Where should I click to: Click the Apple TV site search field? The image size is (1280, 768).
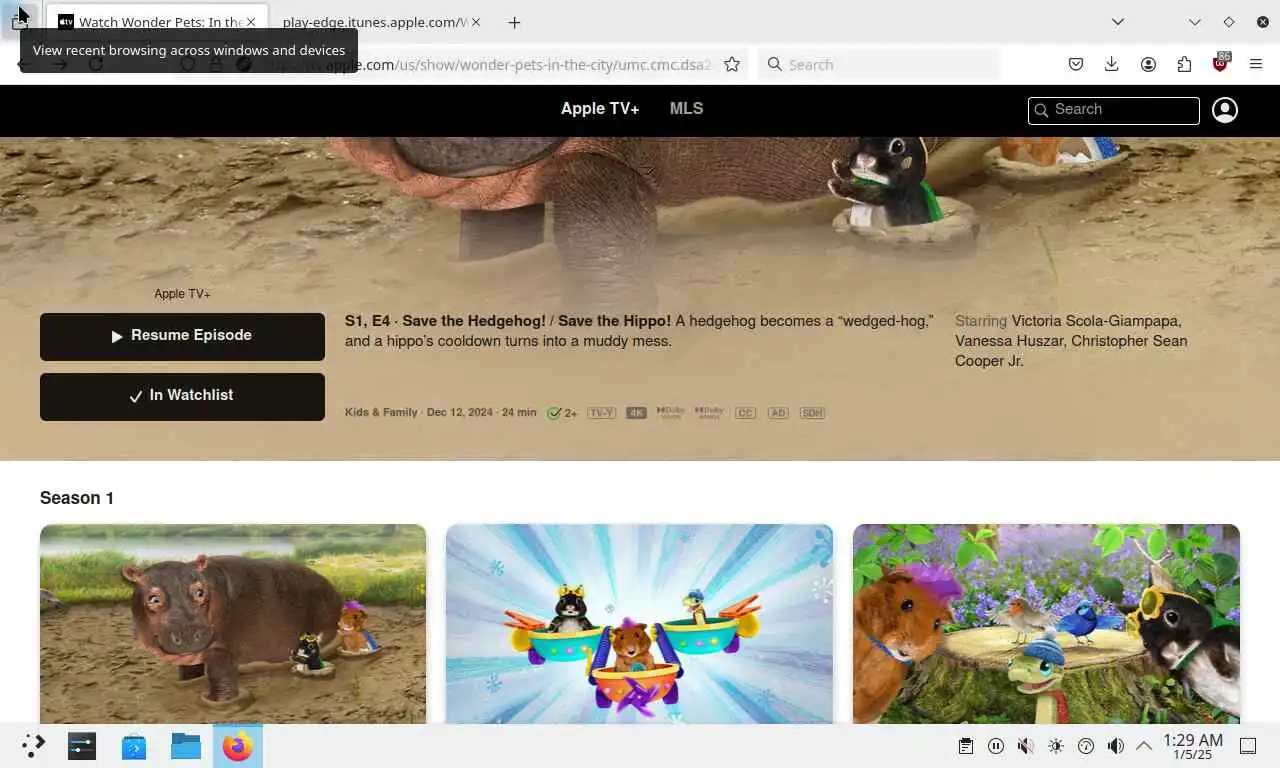(1114, 110)
